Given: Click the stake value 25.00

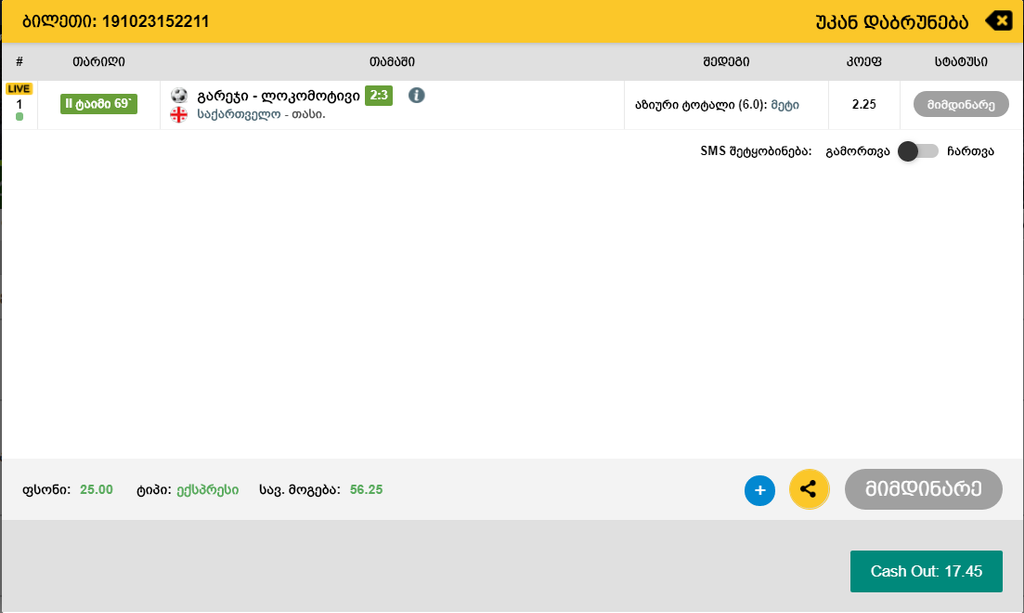Looking at the screenshot, I should tap(96, 490).
